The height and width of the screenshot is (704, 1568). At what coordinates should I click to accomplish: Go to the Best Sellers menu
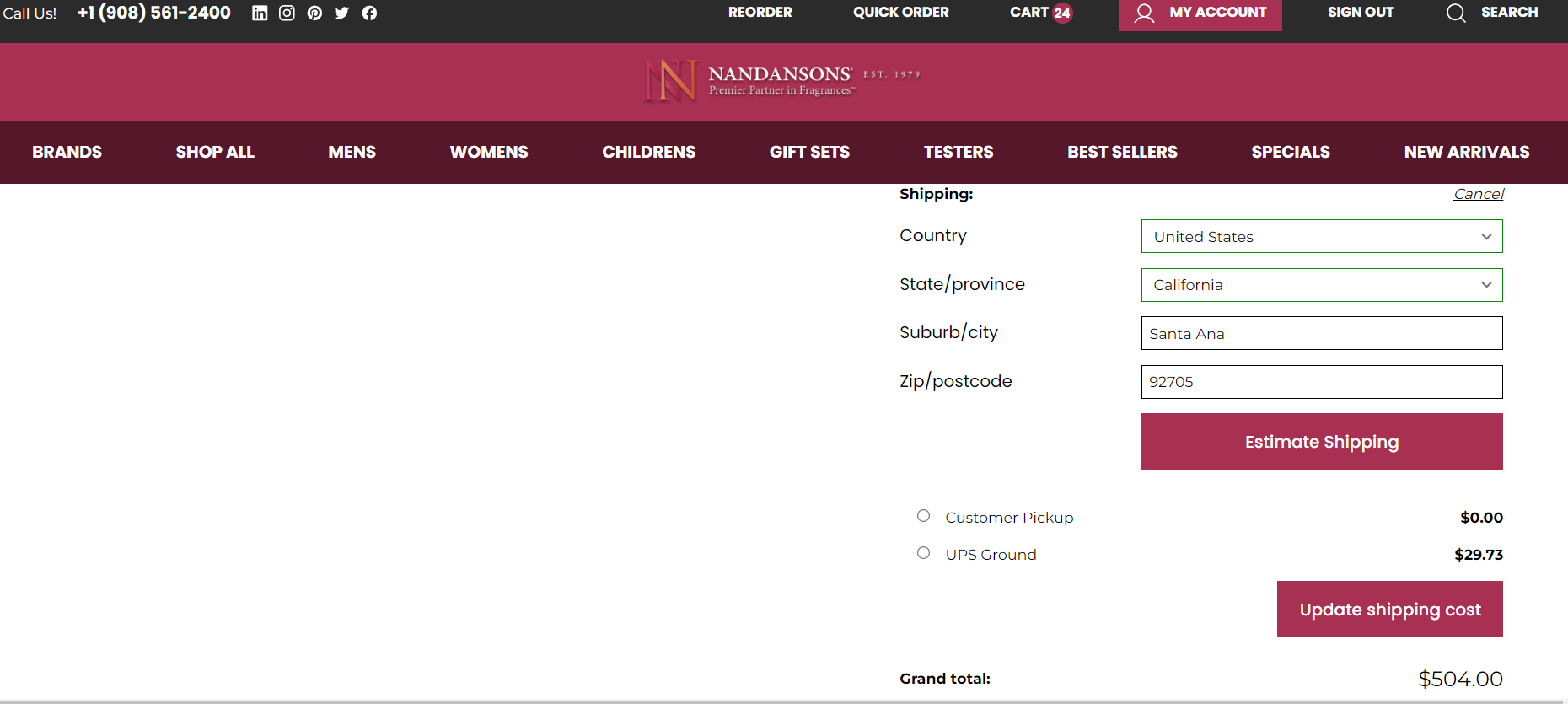[1122, 152]
